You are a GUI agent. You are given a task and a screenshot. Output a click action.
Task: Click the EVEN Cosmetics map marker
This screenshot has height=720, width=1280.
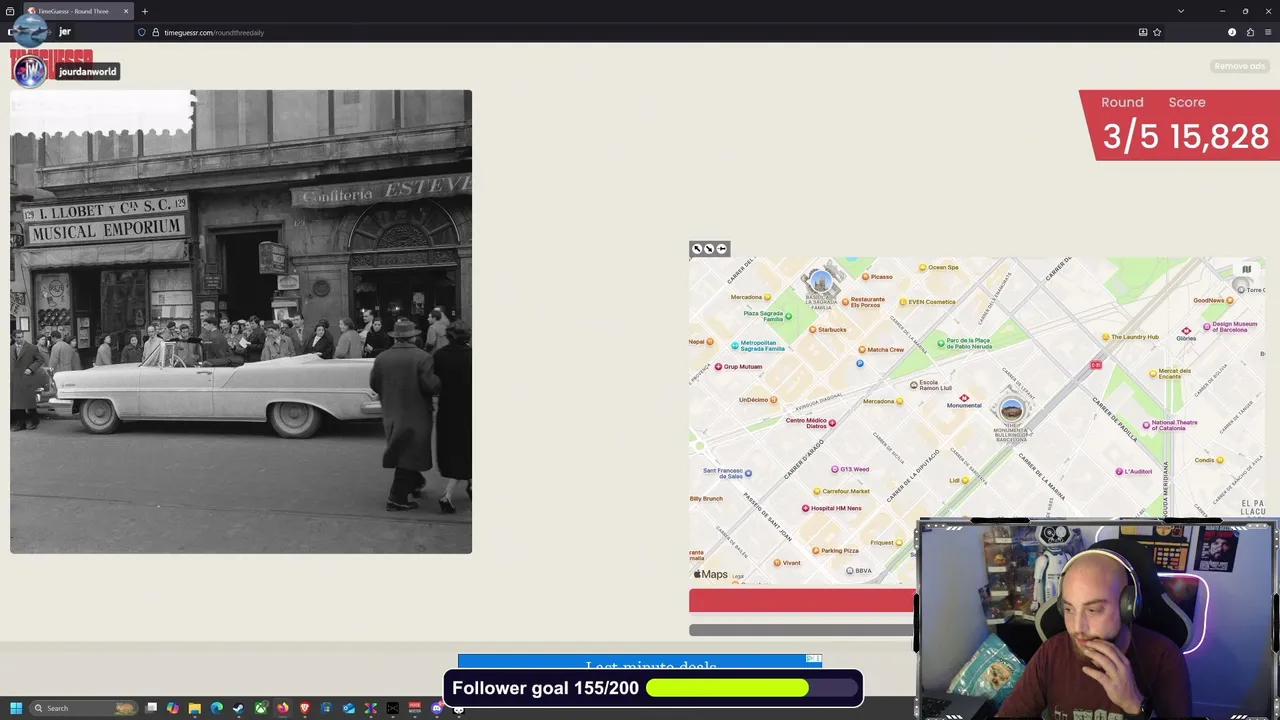(903, 302)
